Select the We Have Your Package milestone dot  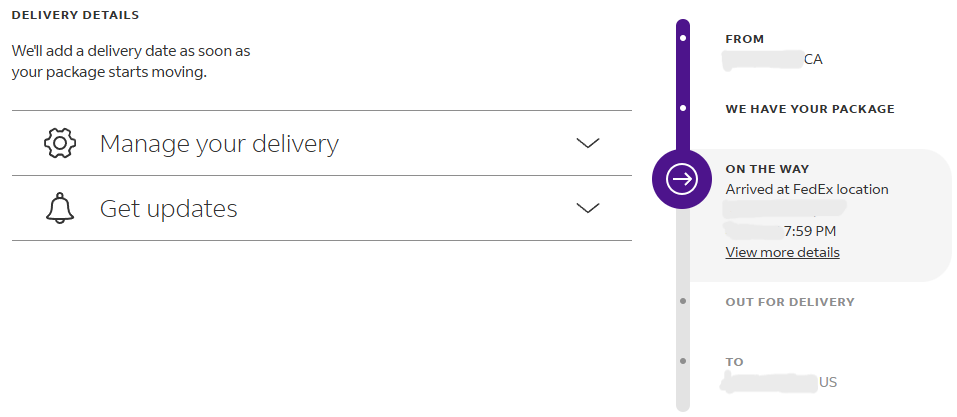(683, 108)
